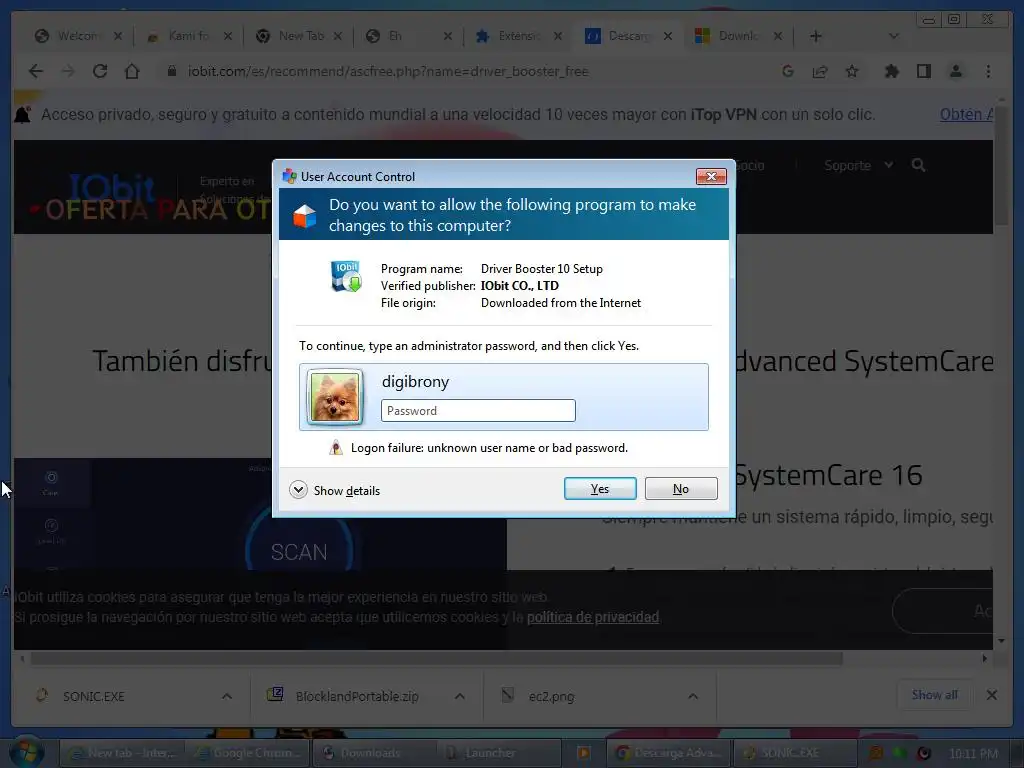Switch to SONIC.EXE taskbar window

794,753
